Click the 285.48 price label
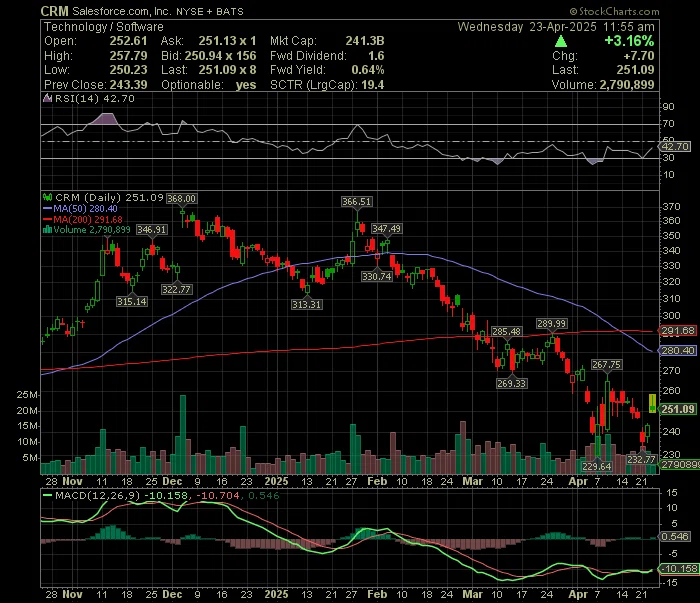Image resolution: width=700 pixels, height=603 pixels. coord(506,331)
